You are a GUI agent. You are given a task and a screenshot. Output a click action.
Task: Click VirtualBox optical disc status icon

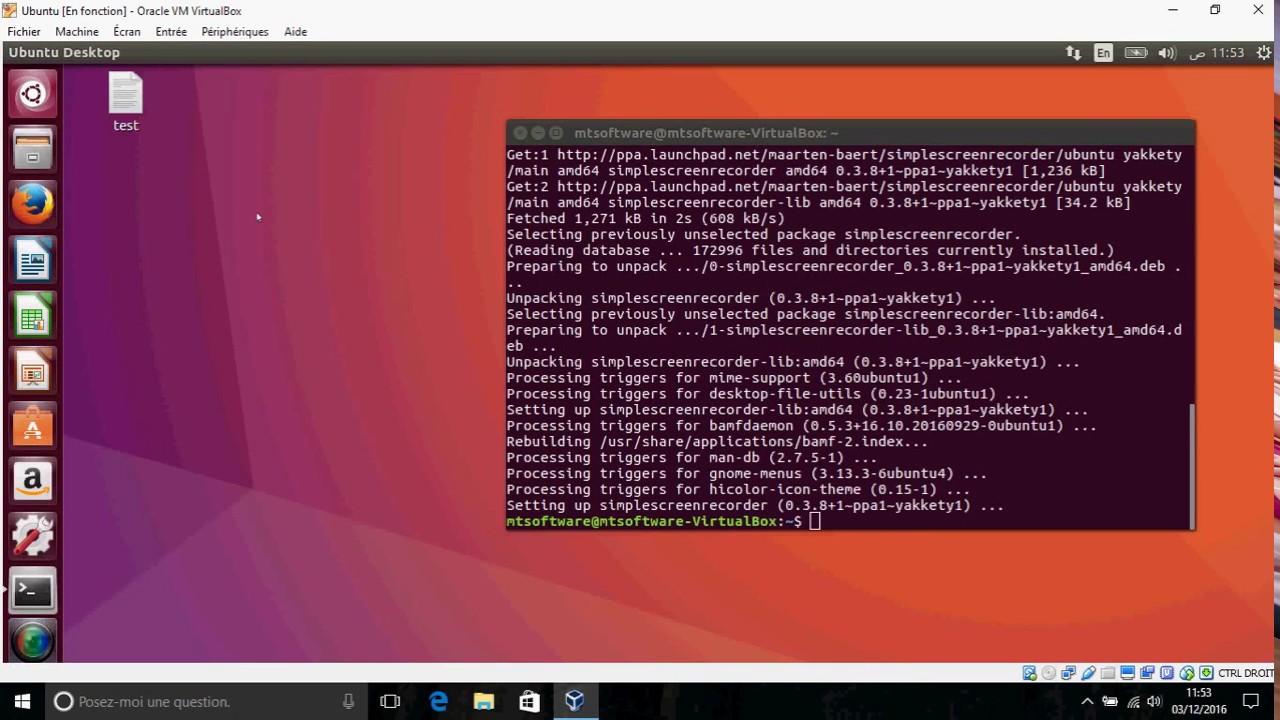pyautogui.click(x=1049, y=673)
